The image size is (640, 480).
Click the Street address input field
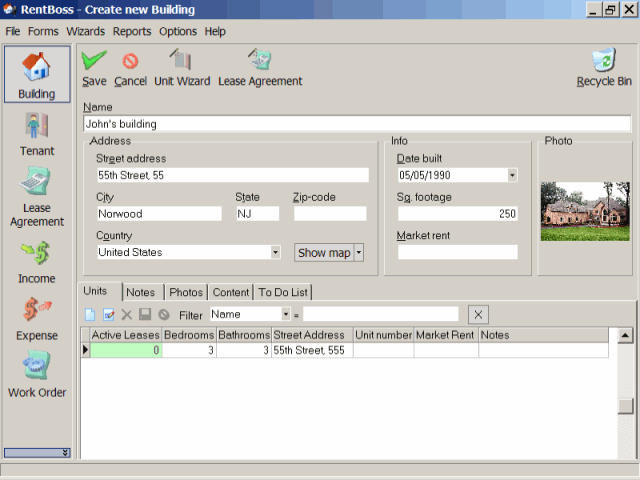click(233, 175)
